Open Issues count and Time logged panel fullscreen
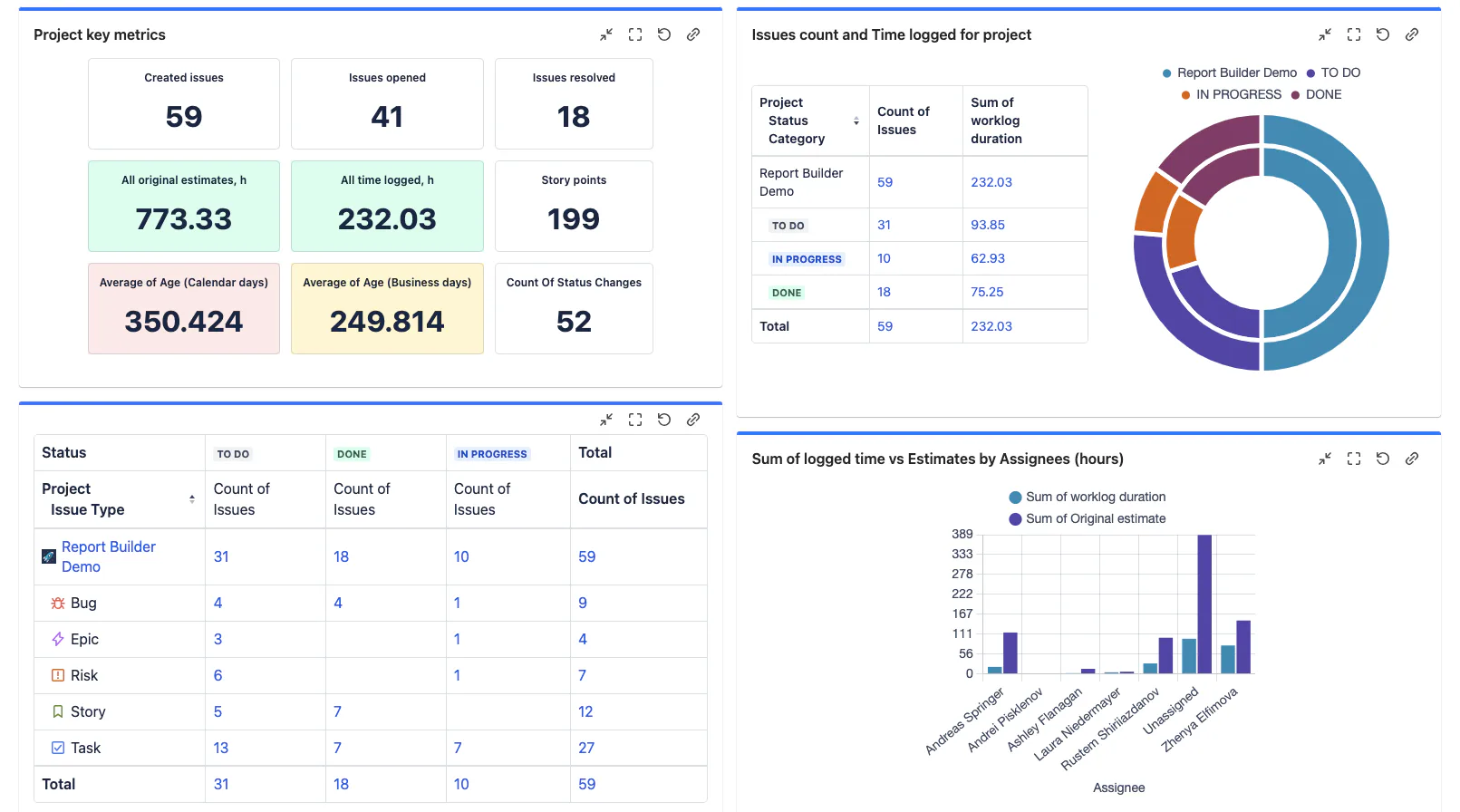Image resolution: width=1460 pixels, height=812 pixels. [x=1354, y=34]
